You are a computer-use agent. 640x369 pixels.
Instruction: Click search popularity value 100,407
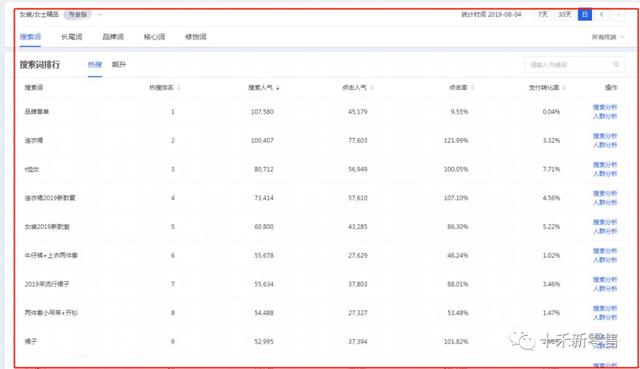click(262, 140)
